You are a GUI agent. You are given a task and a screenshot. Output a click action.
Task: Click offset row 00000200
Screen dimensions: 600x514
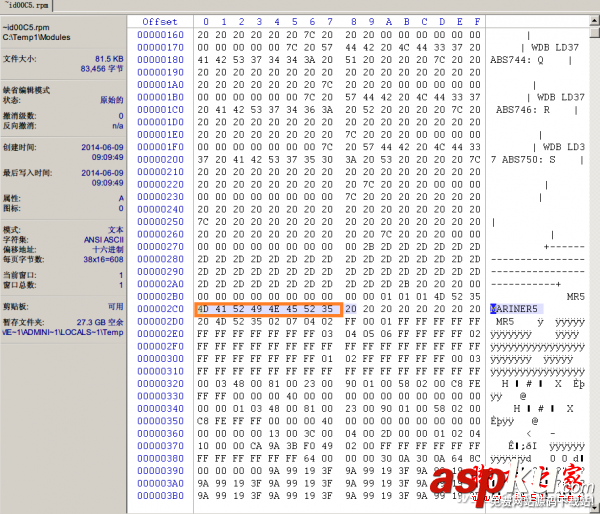coord(160,159)
